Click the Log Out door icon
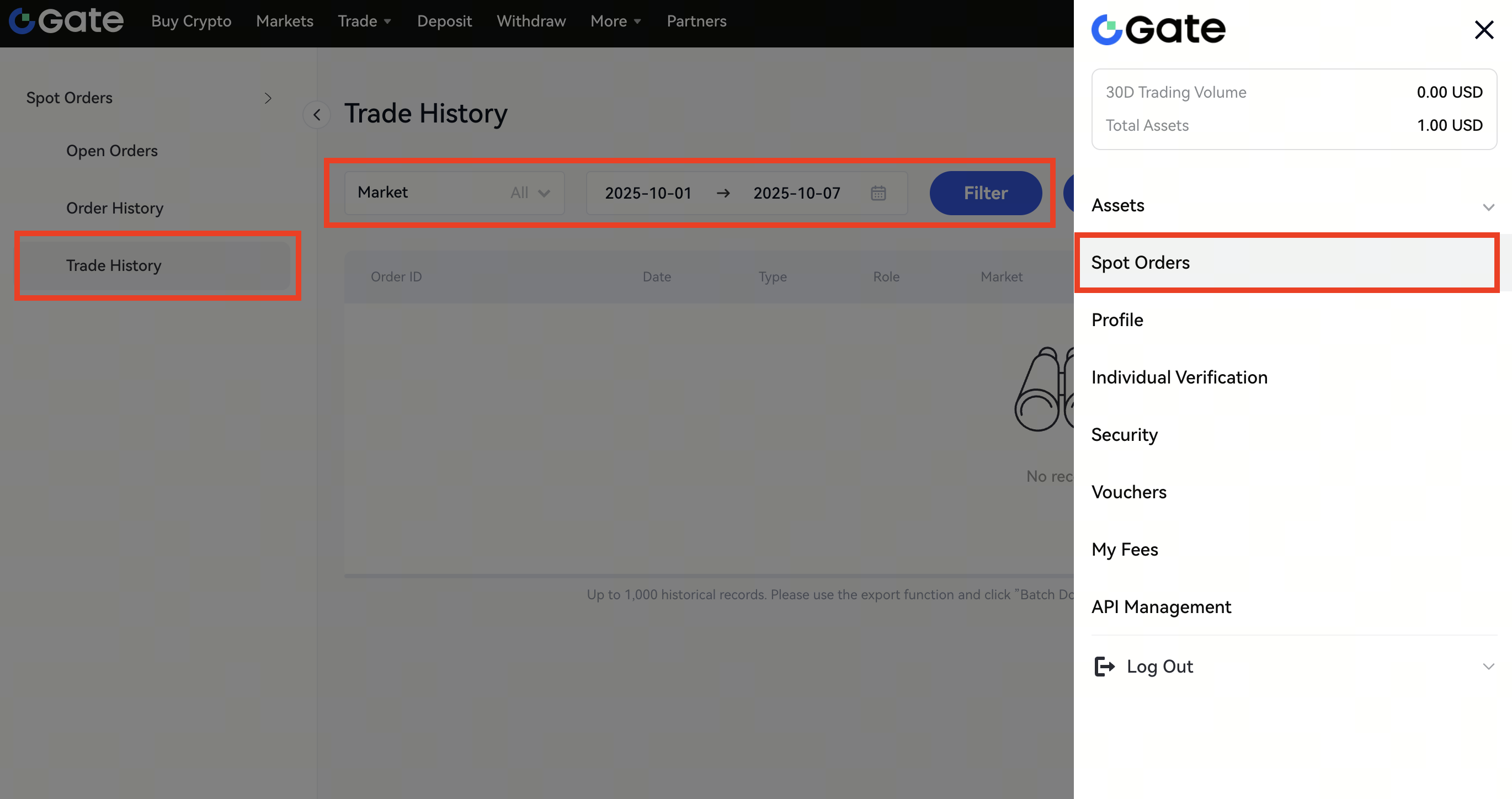1512x799 pixels. pos(1104,667)
